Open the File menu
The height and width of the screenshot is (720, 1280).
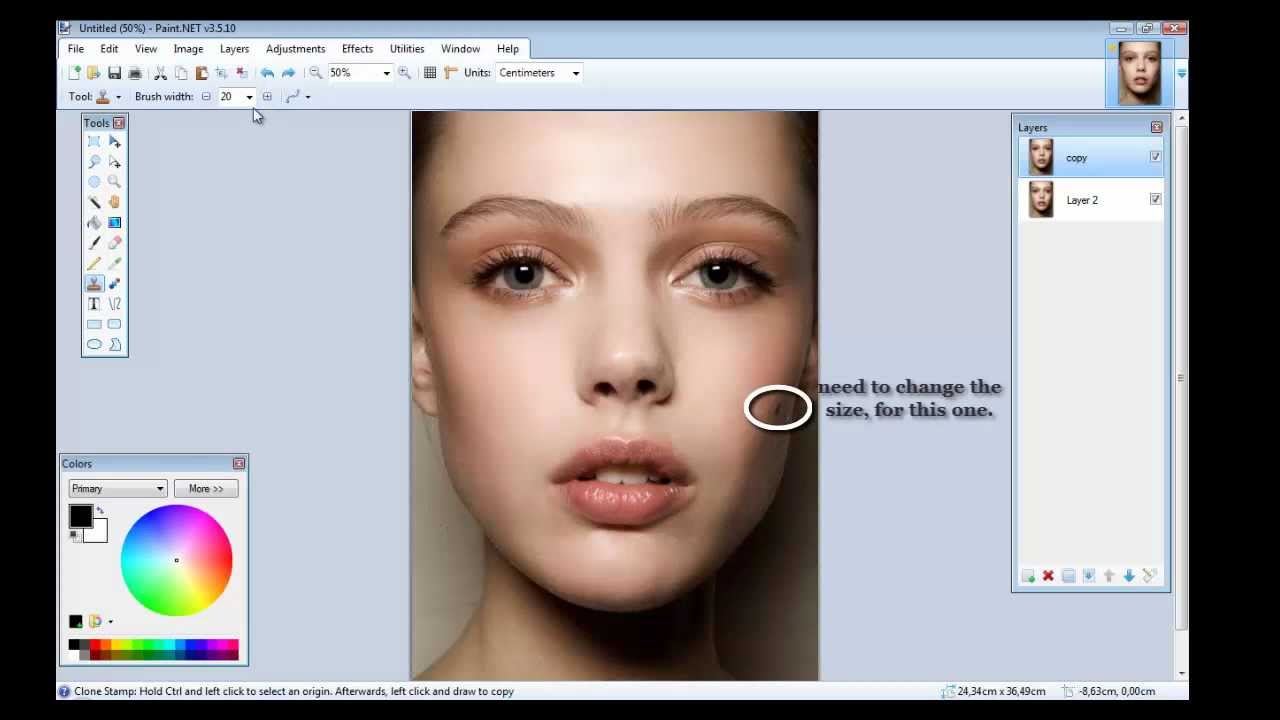(x=76, y=49)
